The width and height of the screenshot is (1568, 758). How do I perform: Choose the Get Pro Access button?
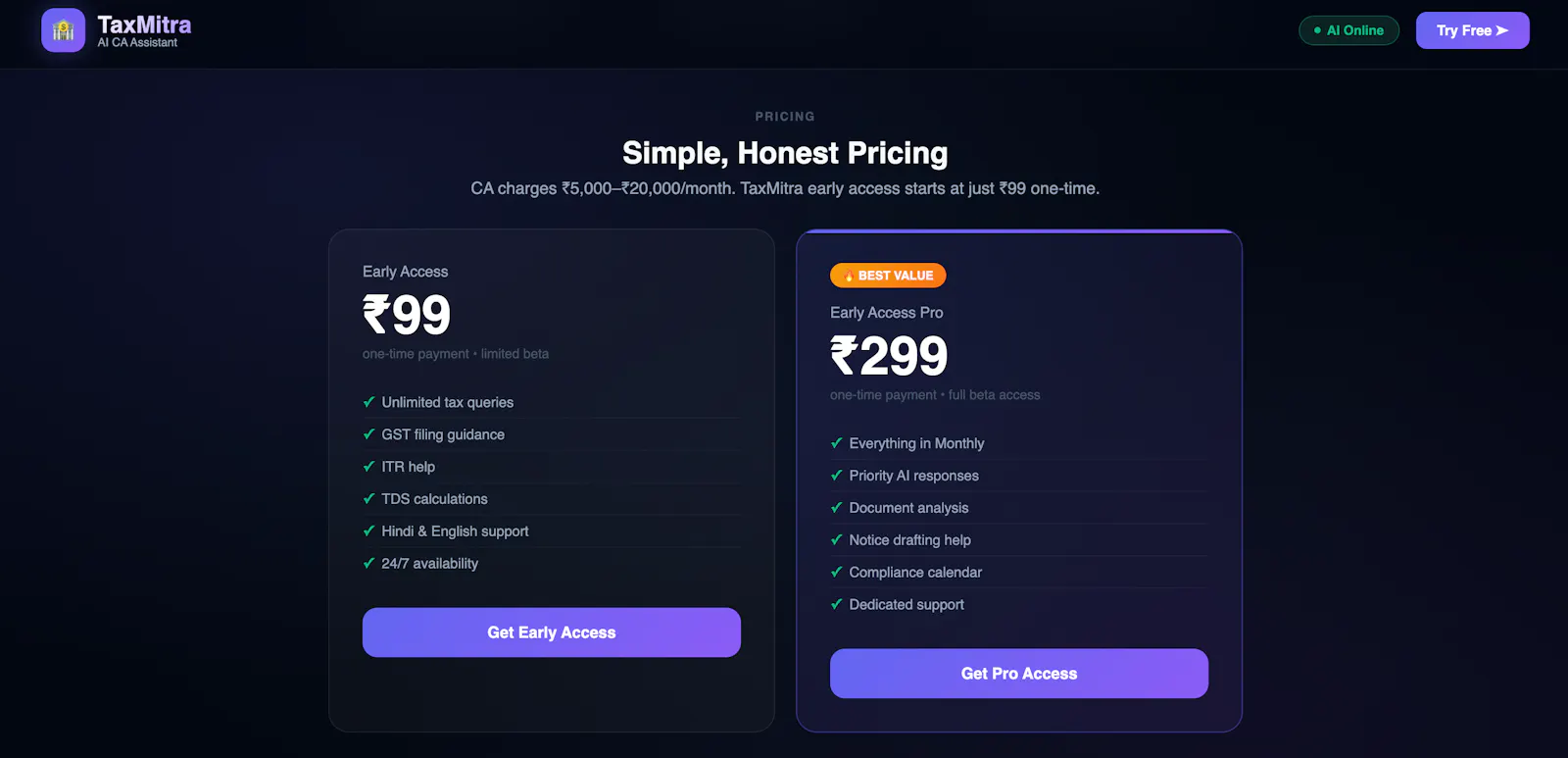[1019, 674]
